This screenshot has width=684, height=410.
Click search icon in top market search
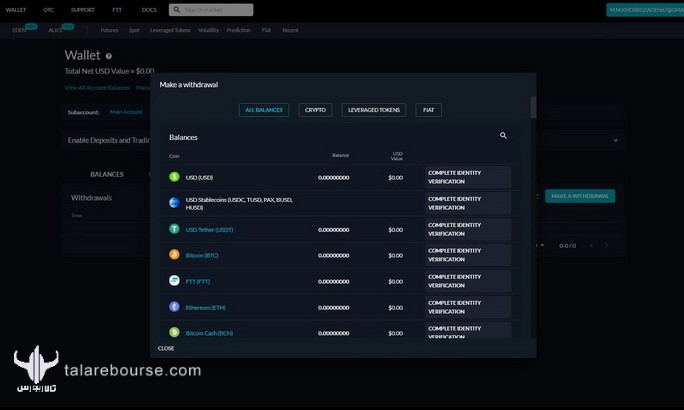177,10
